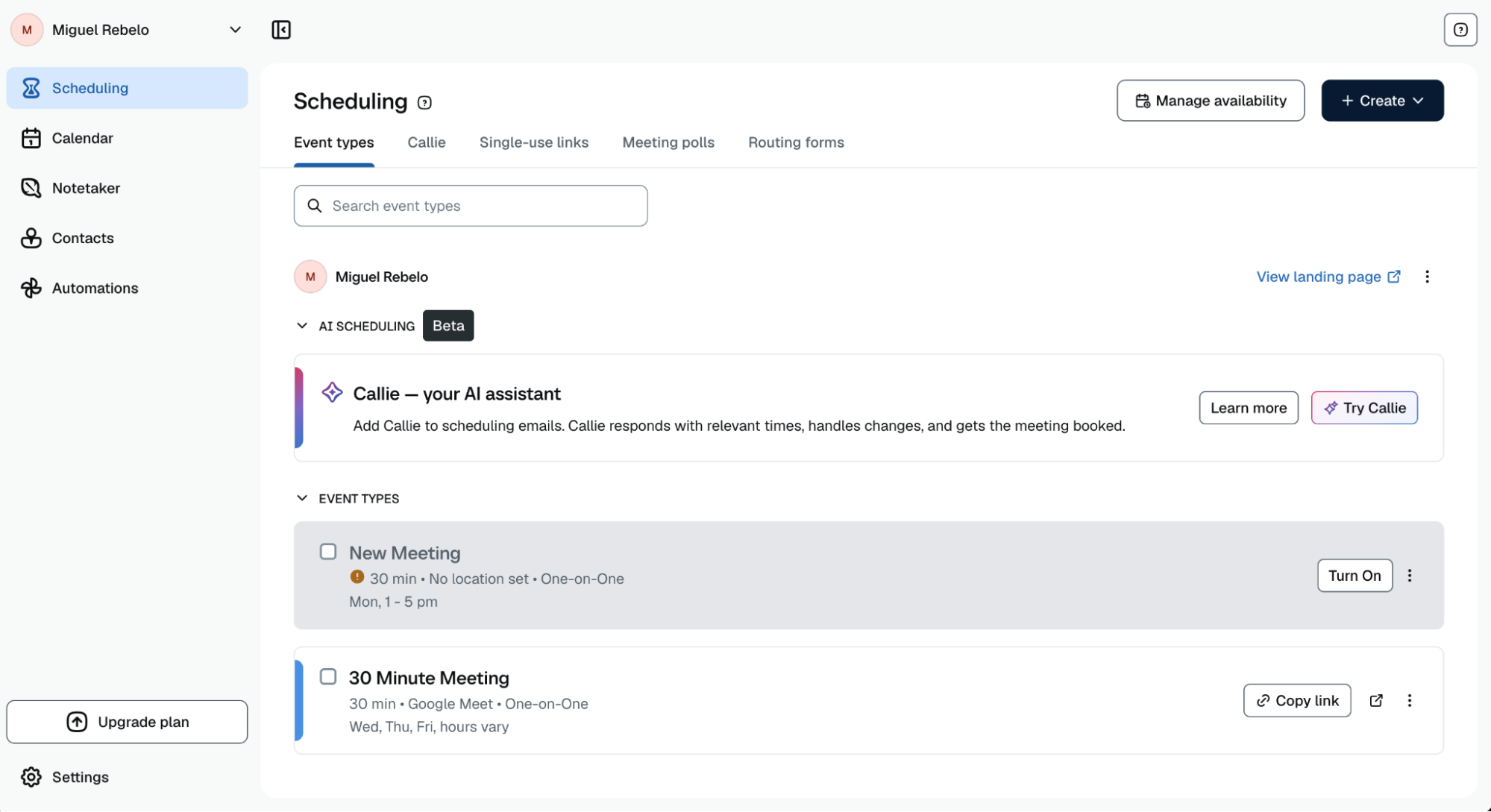Viewport: 1491px width, 812px height.
Task: Collapse the AI Scheduling section
Action: pos(302,326)
